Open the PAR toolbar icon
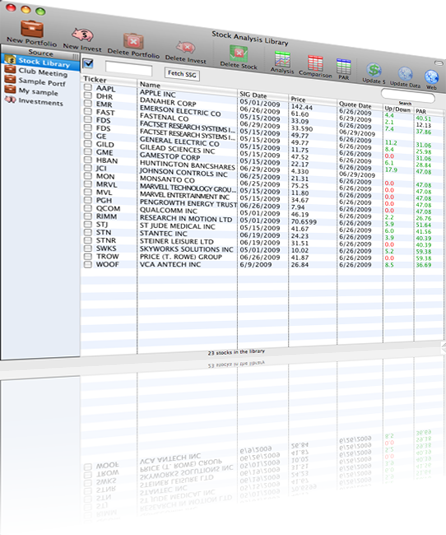 [x=344, y=66]
